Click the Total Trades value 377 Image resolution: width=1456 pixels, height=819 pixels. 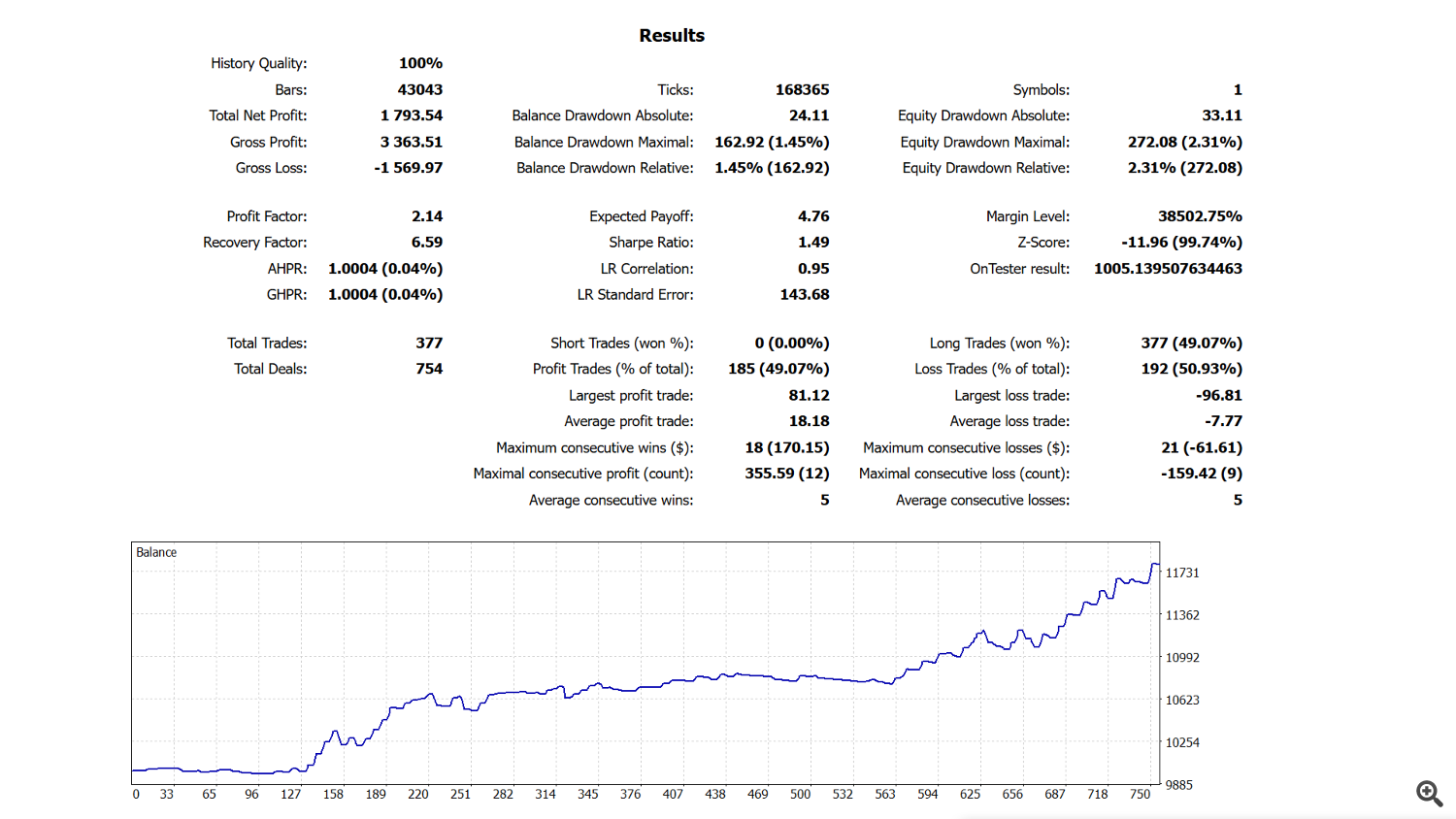pos(429,344)
